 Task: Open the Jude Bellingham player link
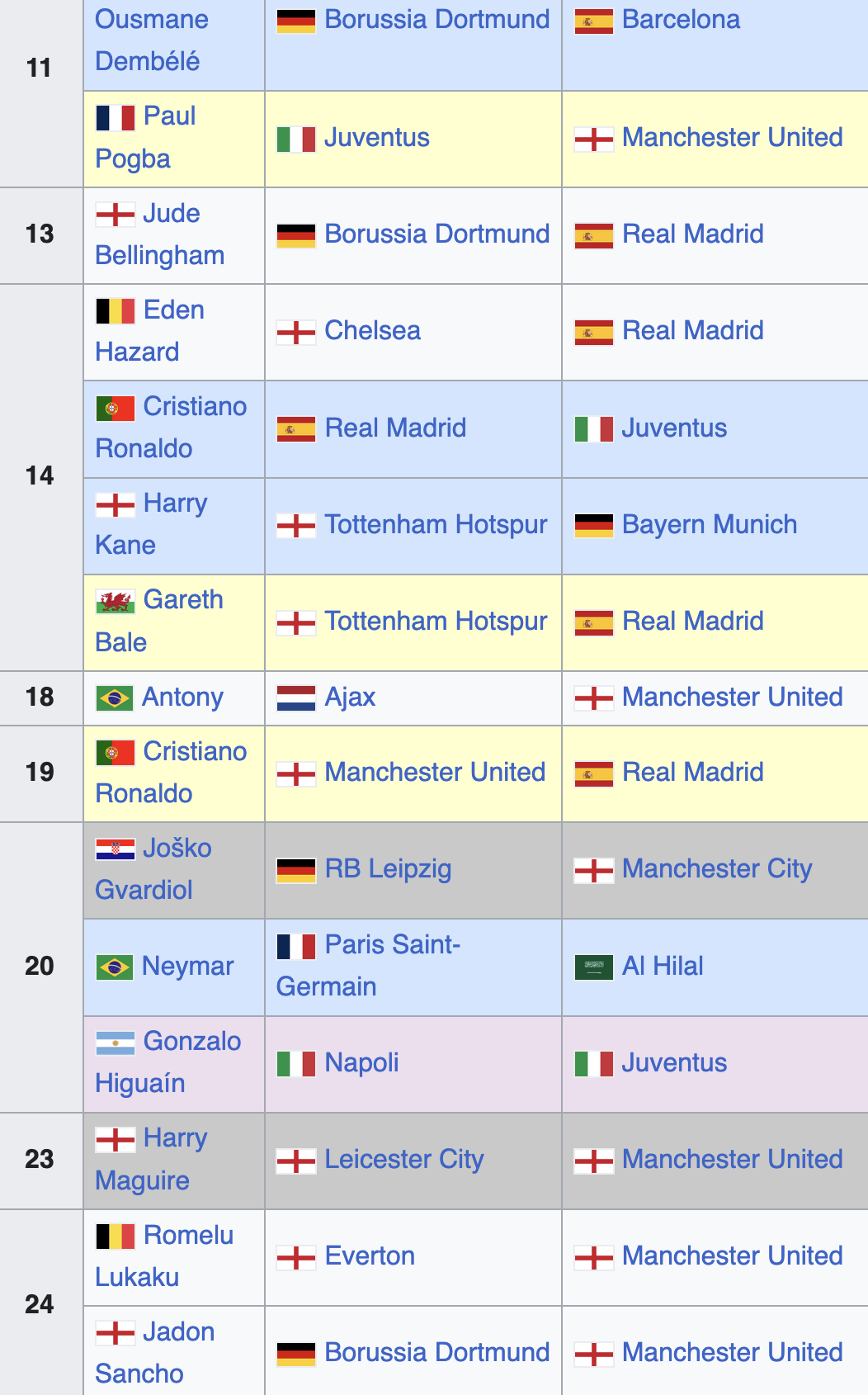[160, 234]
